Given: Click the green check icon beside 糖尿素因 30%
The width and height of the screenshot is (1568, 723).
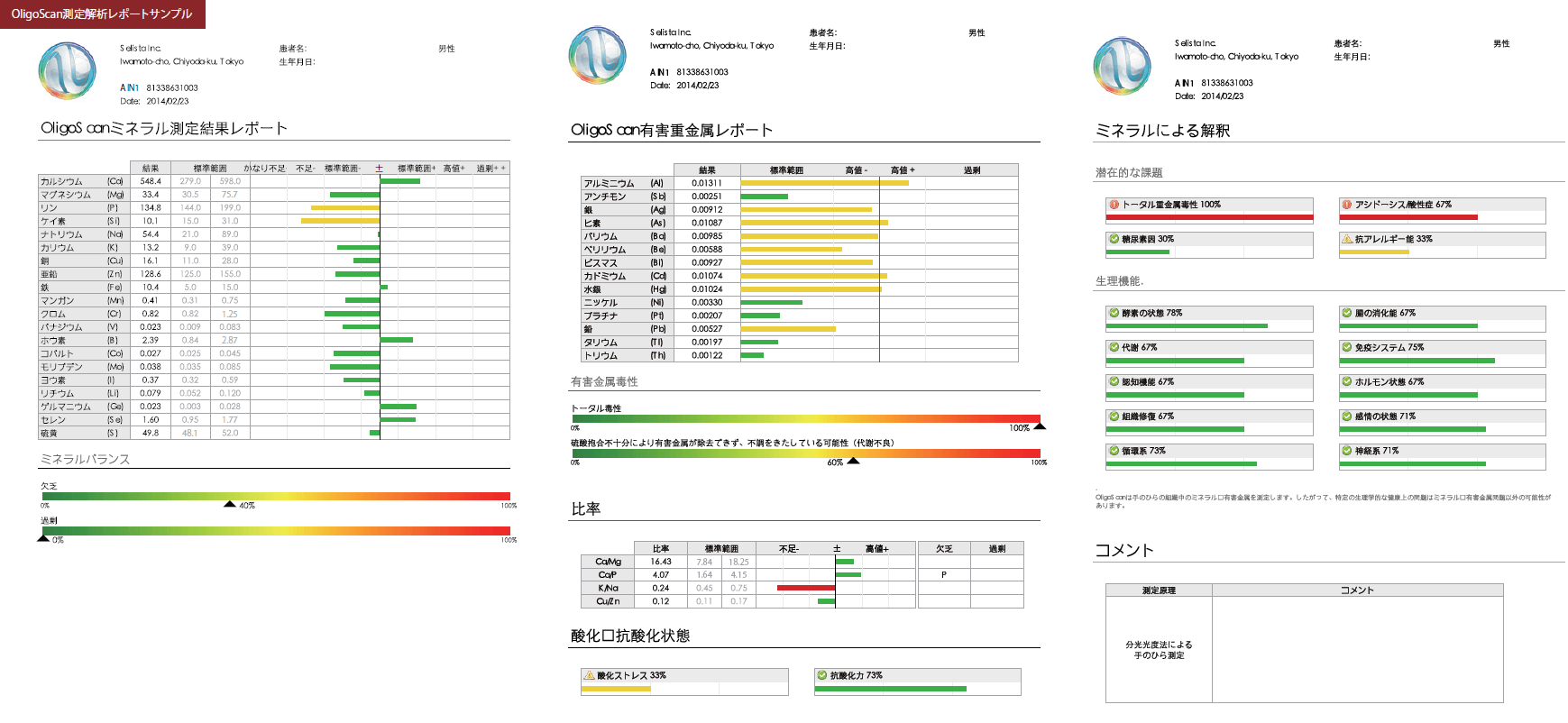Looking at the screenshot, I should [x=1114, y=239].
